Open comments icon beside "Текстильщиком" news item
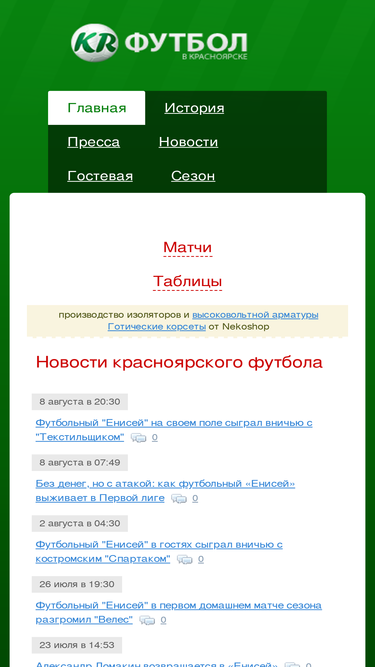Viewport: 375px width, 667px height. click(x=138, y=437)
